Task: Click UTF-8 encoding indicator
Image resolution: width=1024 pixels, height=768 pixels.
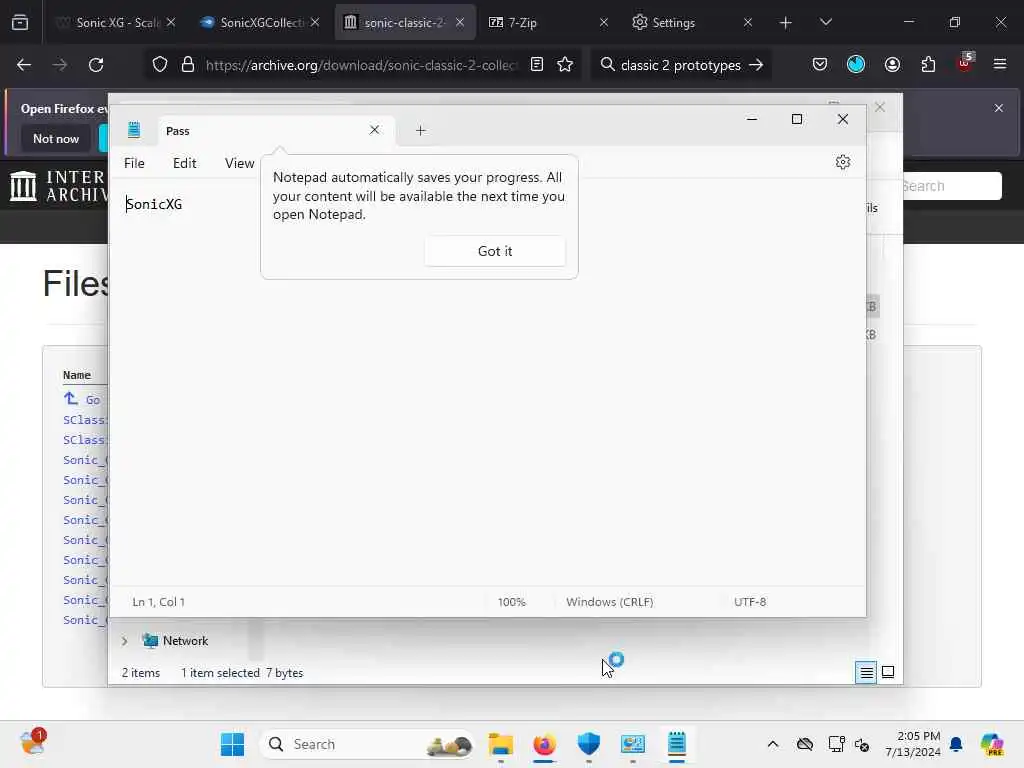Action: pyautogui.click(x=750, y=601)
